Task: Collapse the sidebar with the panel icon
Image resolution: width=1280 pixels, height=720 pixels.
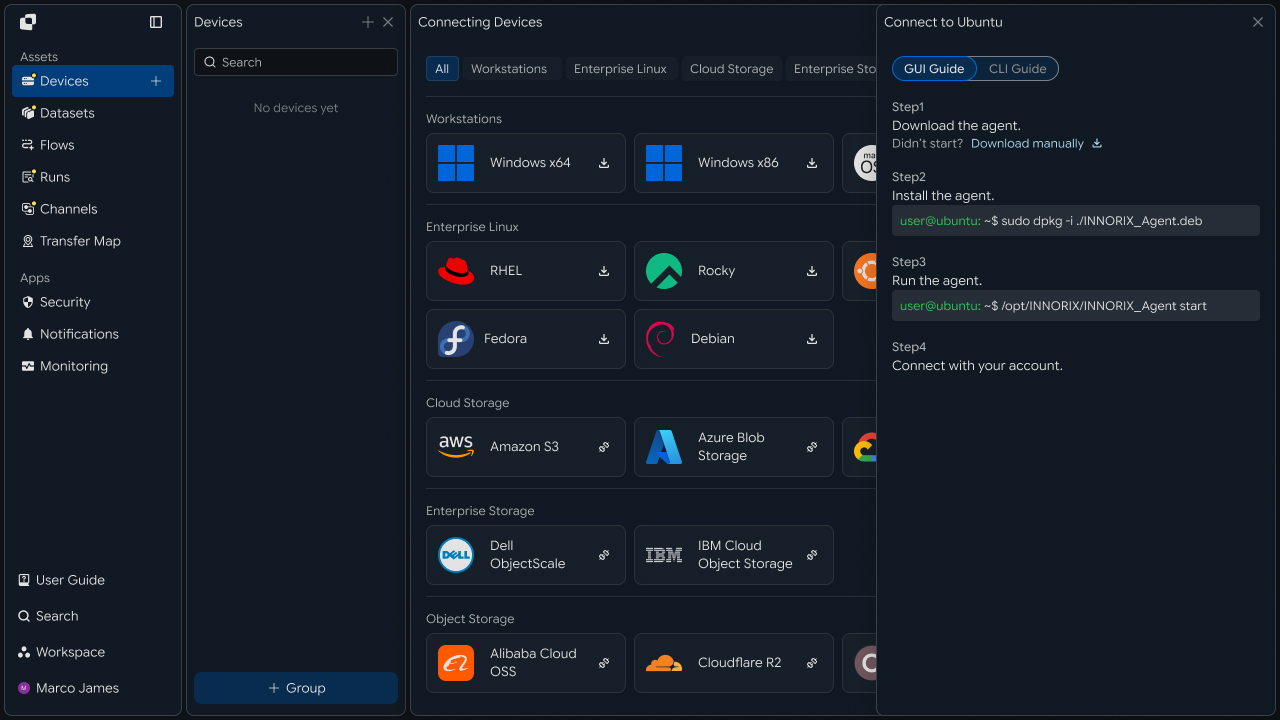Action: click(x=156, y=22)
